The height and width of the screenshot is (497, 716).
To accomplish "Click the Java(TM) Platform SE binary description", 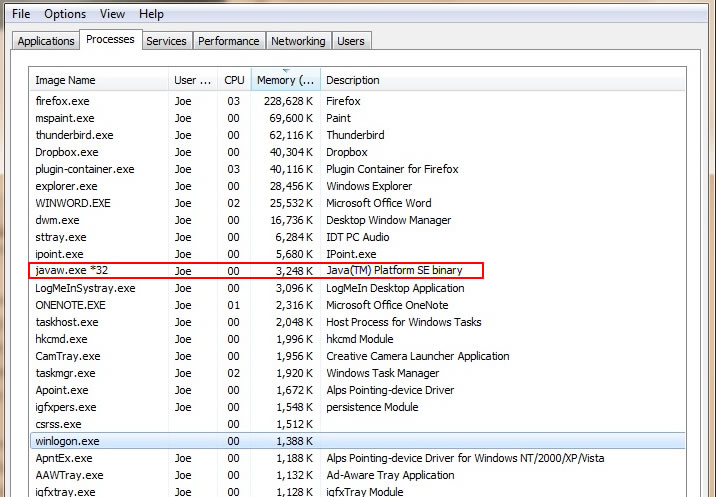I will coord(394,270).
